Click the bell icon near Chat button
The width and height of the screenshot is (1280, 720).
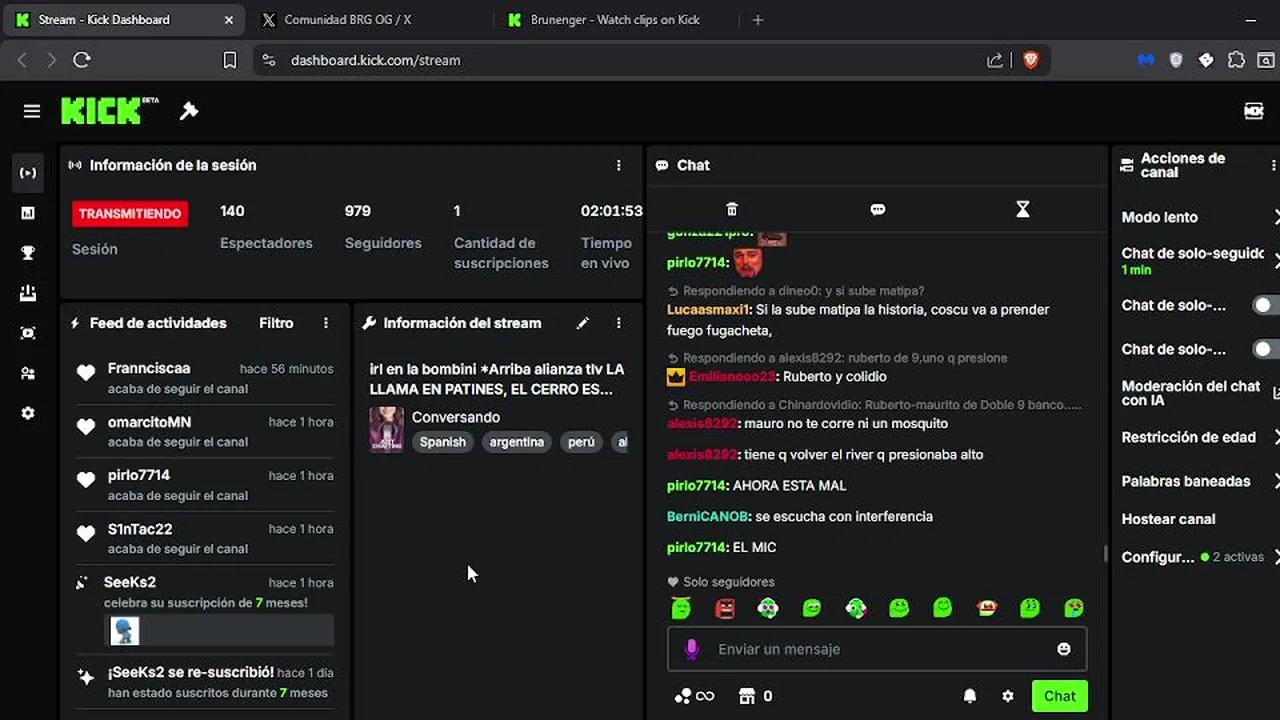click(969, 696)
